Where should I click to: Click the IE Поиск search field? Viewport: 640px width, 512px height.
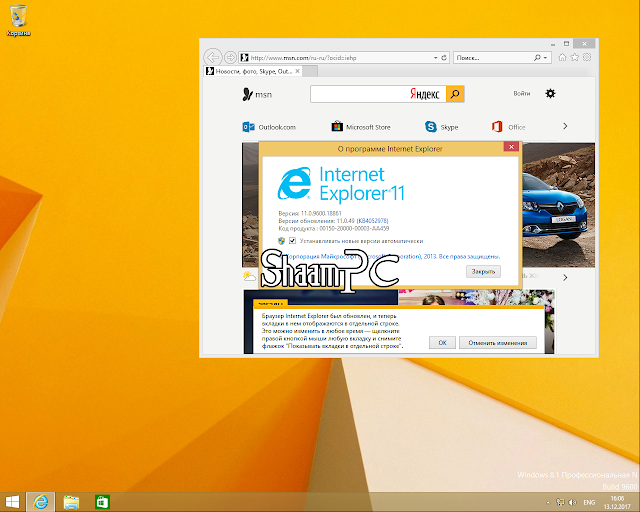click(493, 58)
